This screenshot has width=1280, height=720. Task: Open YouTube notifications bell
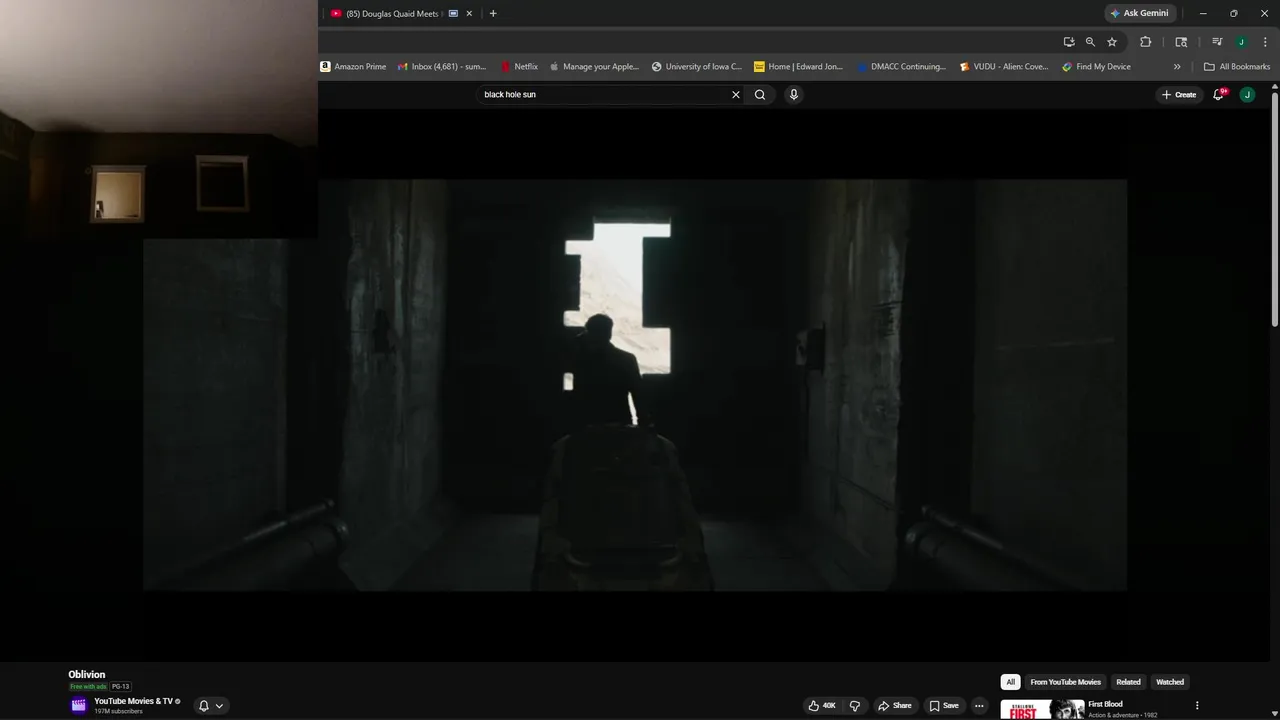point(1219,95)
